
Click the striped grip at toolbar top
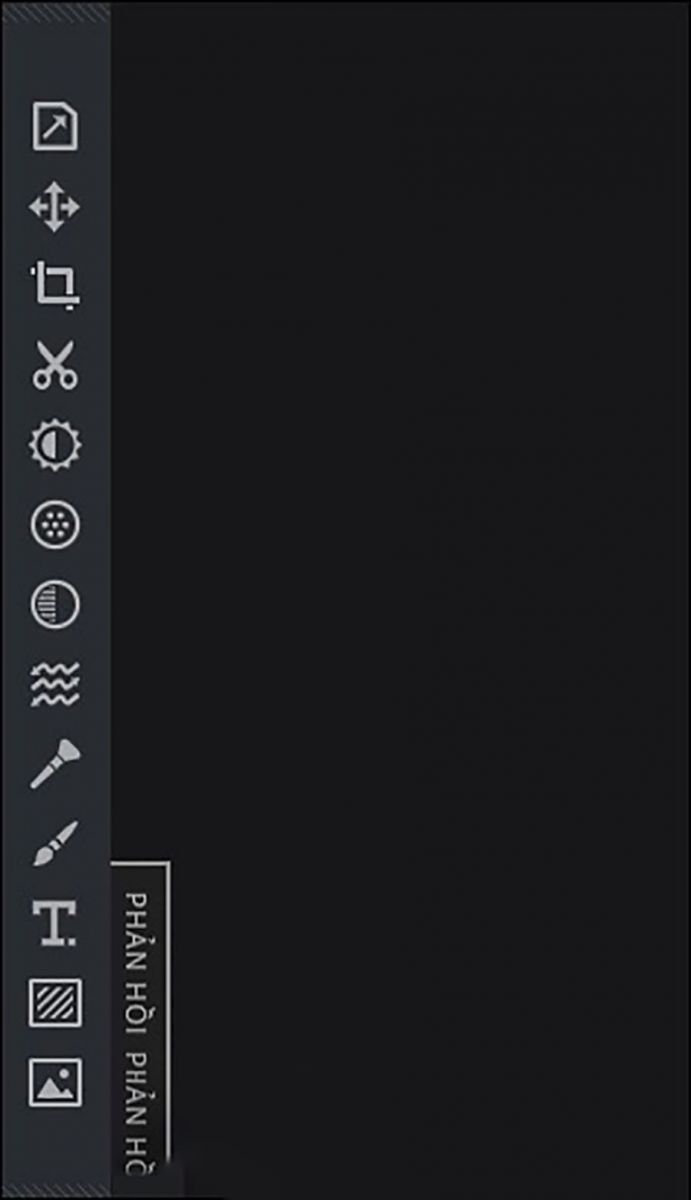(x=55, y=12)
